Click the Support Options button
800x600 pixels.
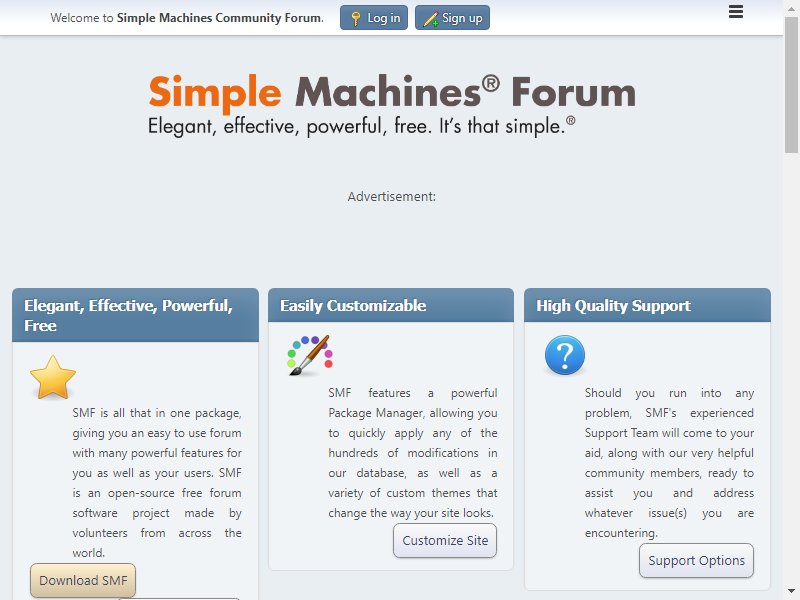tap(696, 560)
